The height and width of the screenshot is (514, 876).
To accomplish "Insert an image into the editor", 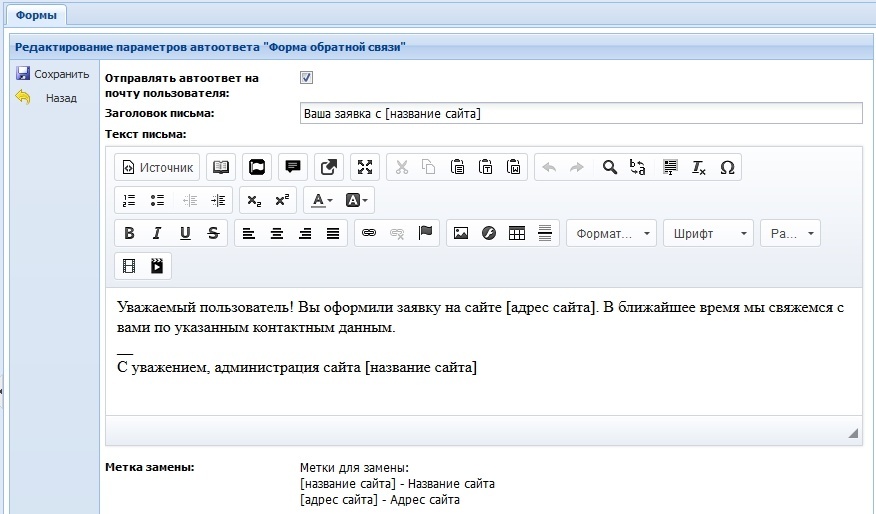I will 461,233.
